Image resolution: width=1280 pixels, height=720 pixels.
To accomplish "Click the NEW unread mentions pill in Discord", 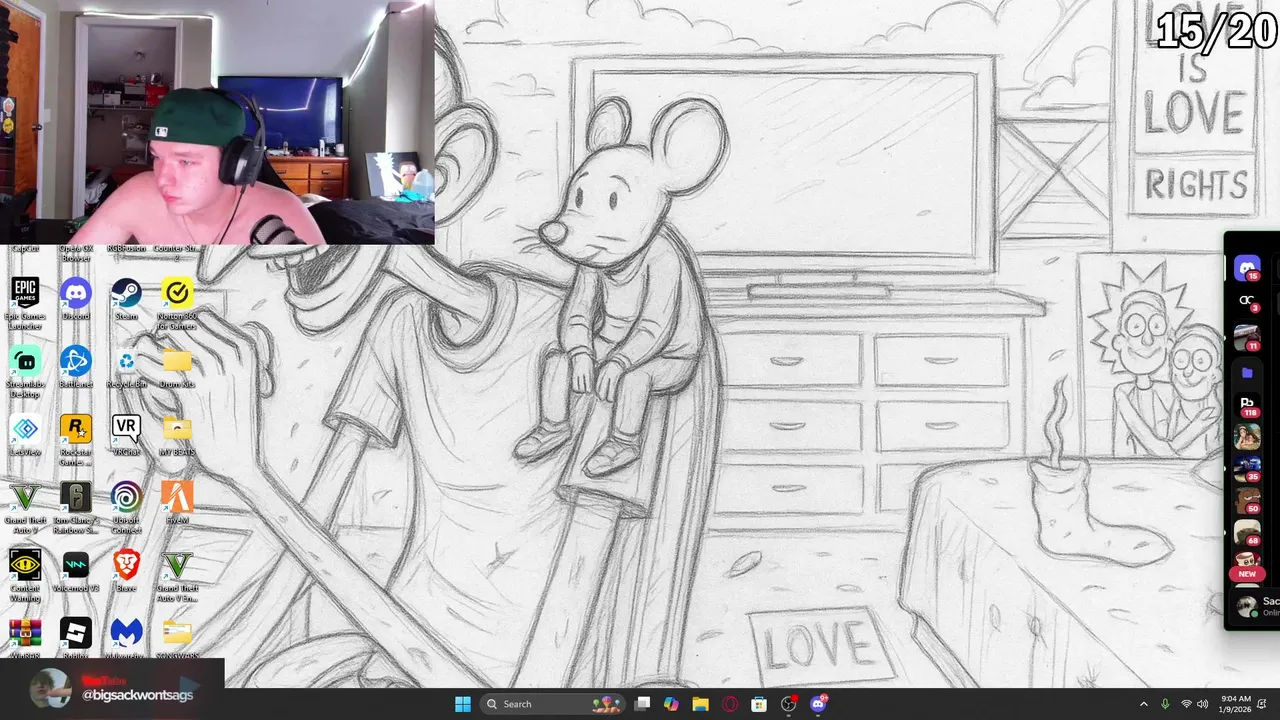I will pyautogui.click(x=1247, y=574).
